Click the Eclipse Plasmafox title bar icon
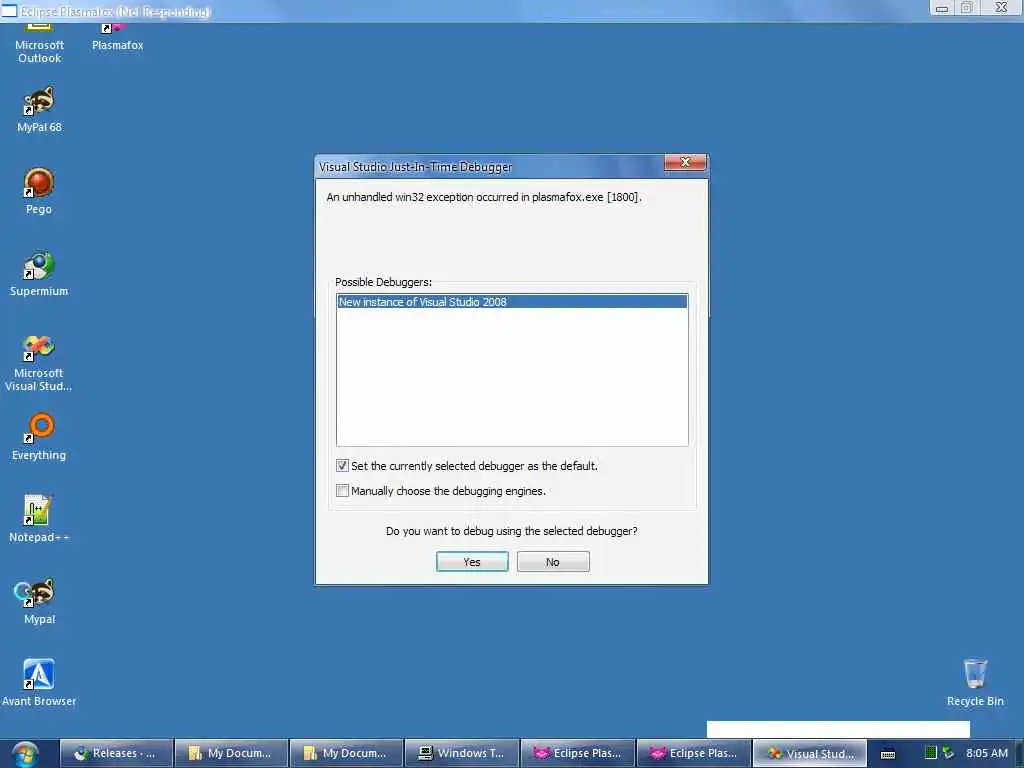Viewport: 1024px width, 768px height. pyautogui.click(x=8, y=10)
